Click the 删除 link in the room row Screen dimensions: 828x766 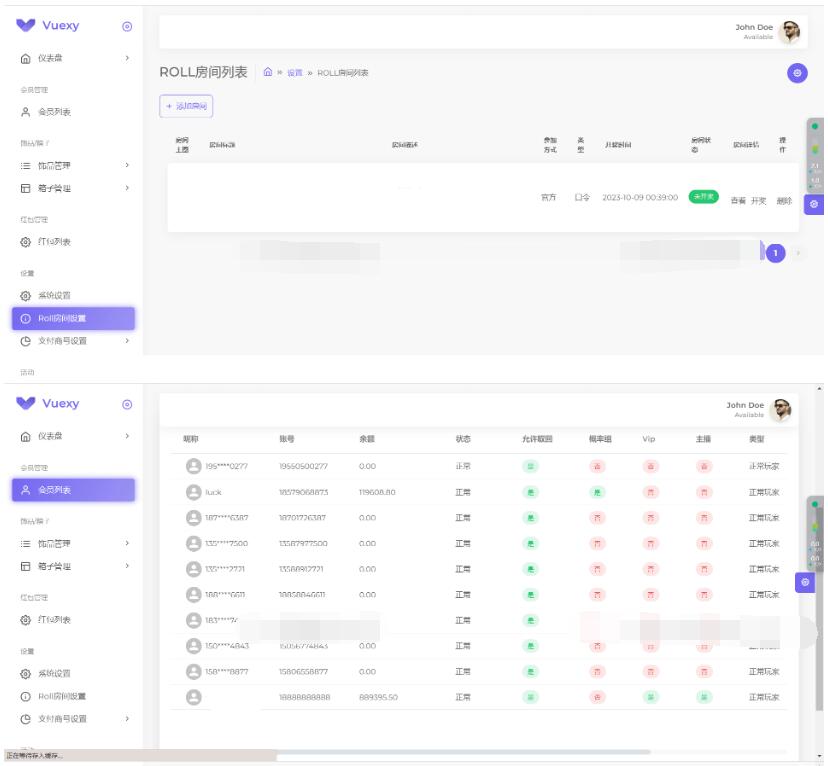point(784,201)
